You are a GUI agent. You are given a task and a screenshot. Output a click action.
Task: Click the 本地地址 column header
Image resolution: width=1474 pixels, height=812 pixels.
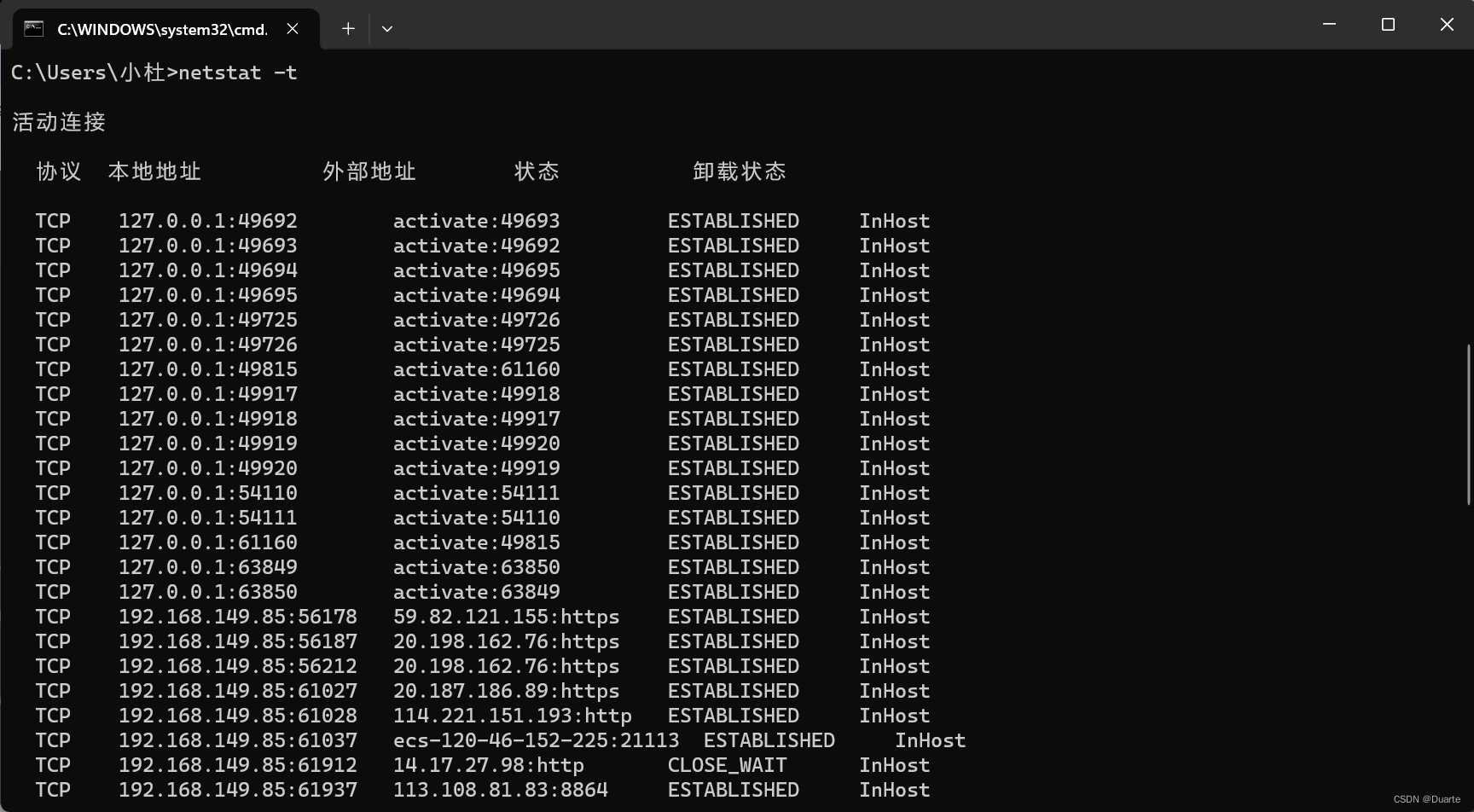pos(154,172)
